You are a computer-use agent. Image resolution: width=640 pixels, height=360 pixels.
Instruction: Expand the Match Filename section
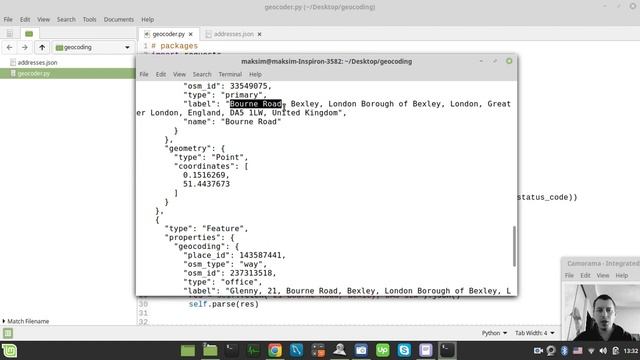(25, 321)
